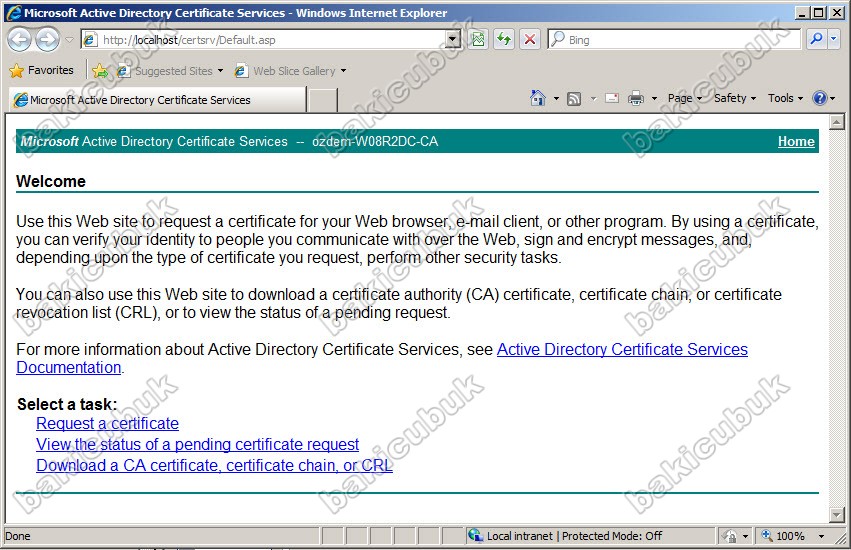Go to the Home page icon
The height and width of the screenshot is (550, 851).
coord(537,98)
